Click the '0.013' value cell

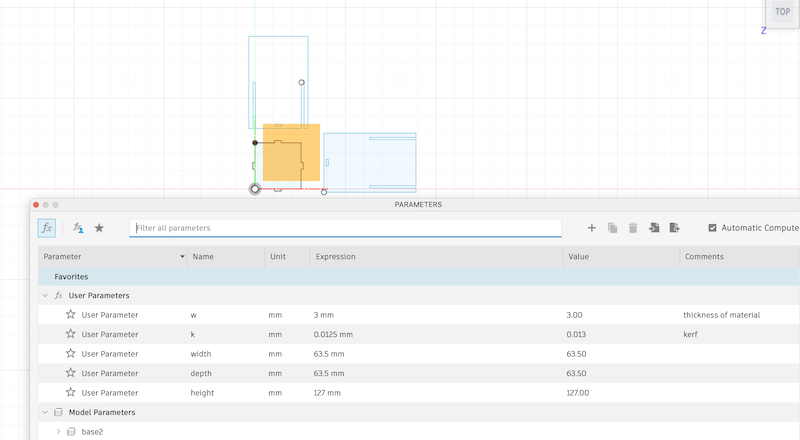tap(576, 334)
